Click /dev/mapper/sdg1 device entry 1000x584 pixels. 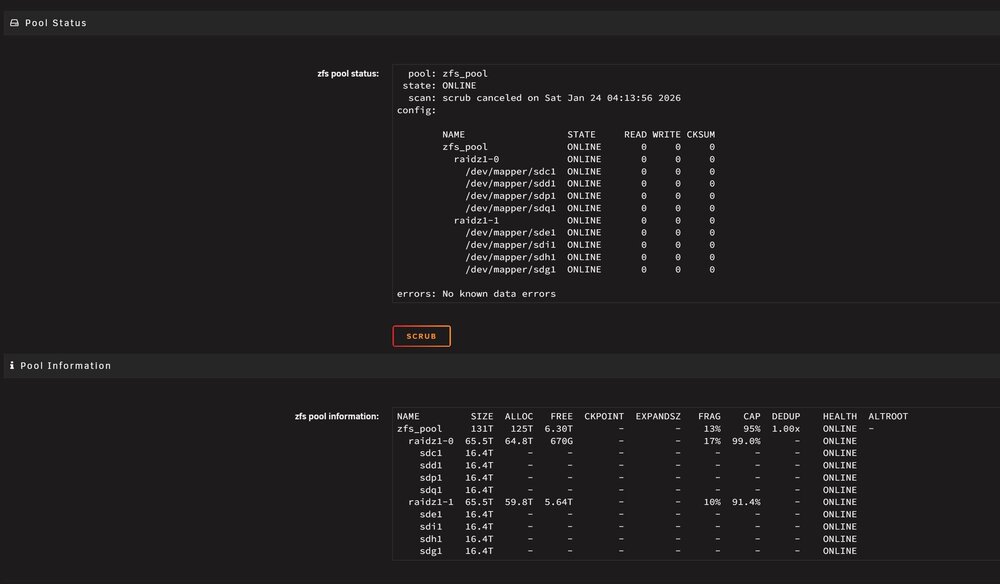click(x=510, y=270)
